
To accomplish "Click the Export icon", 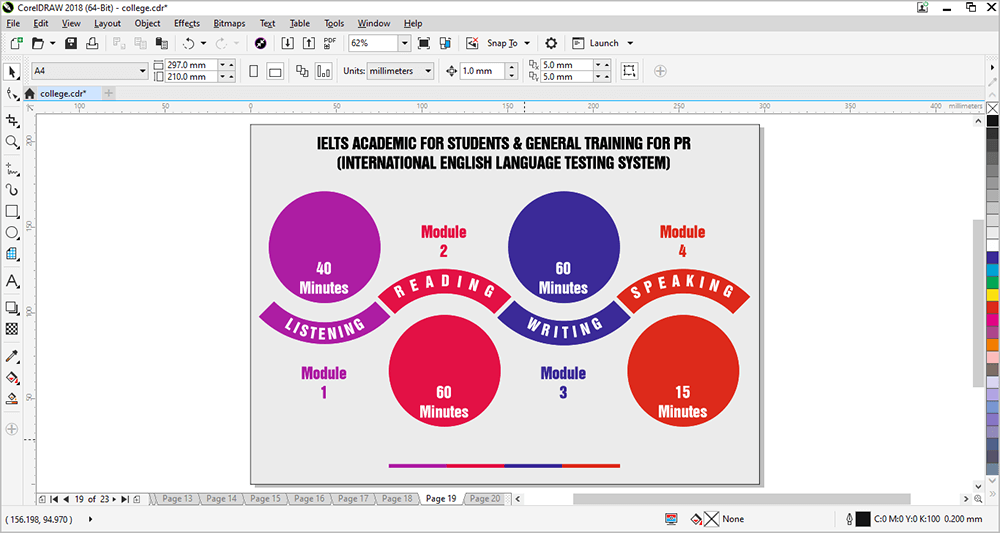I will (309, 43).
